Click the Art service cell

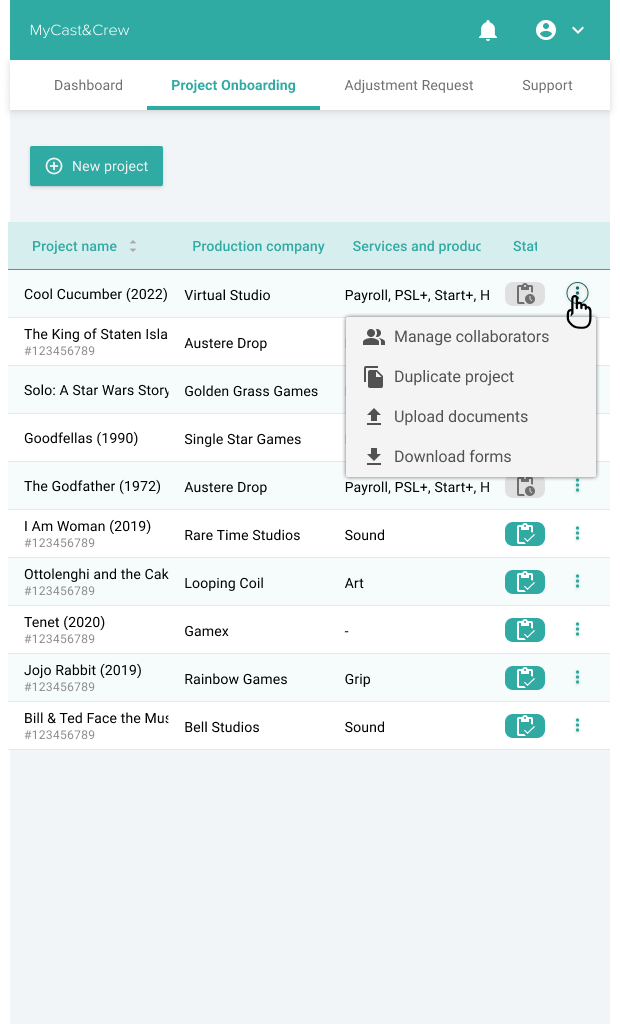point(354,583)
